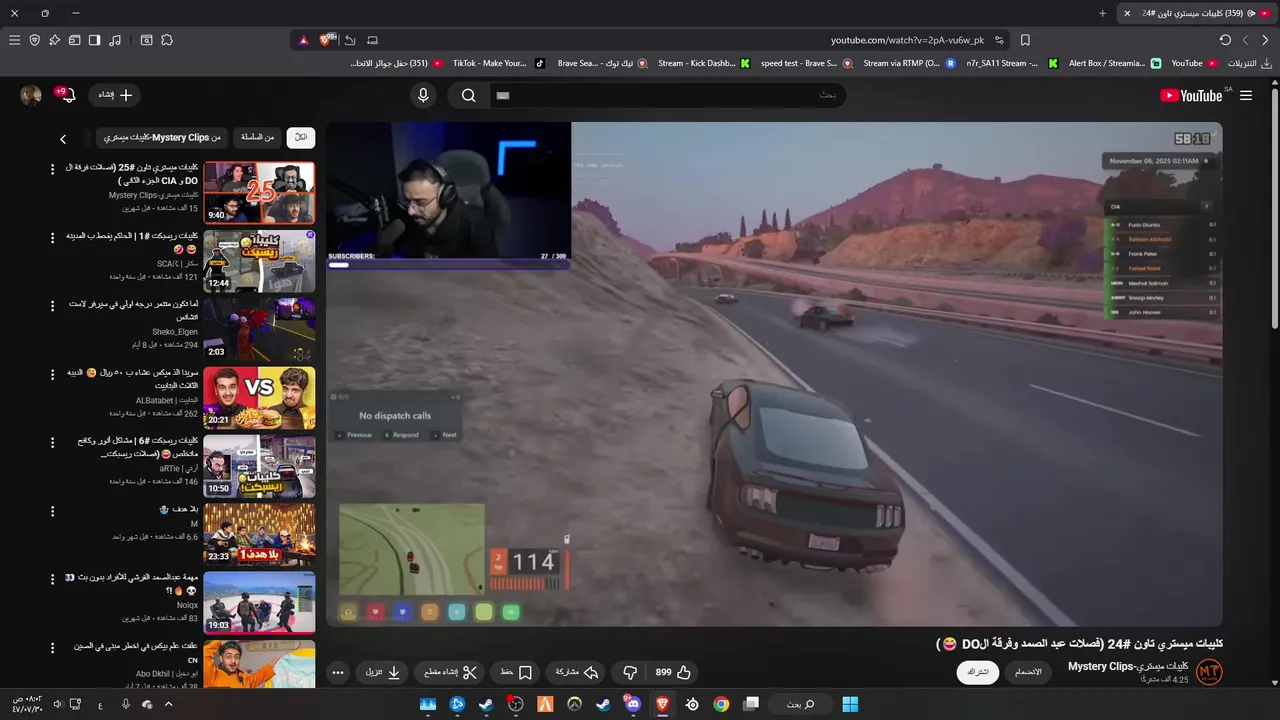
Task: Open options for ALBatabet video row
Action: tap(53, 373)
